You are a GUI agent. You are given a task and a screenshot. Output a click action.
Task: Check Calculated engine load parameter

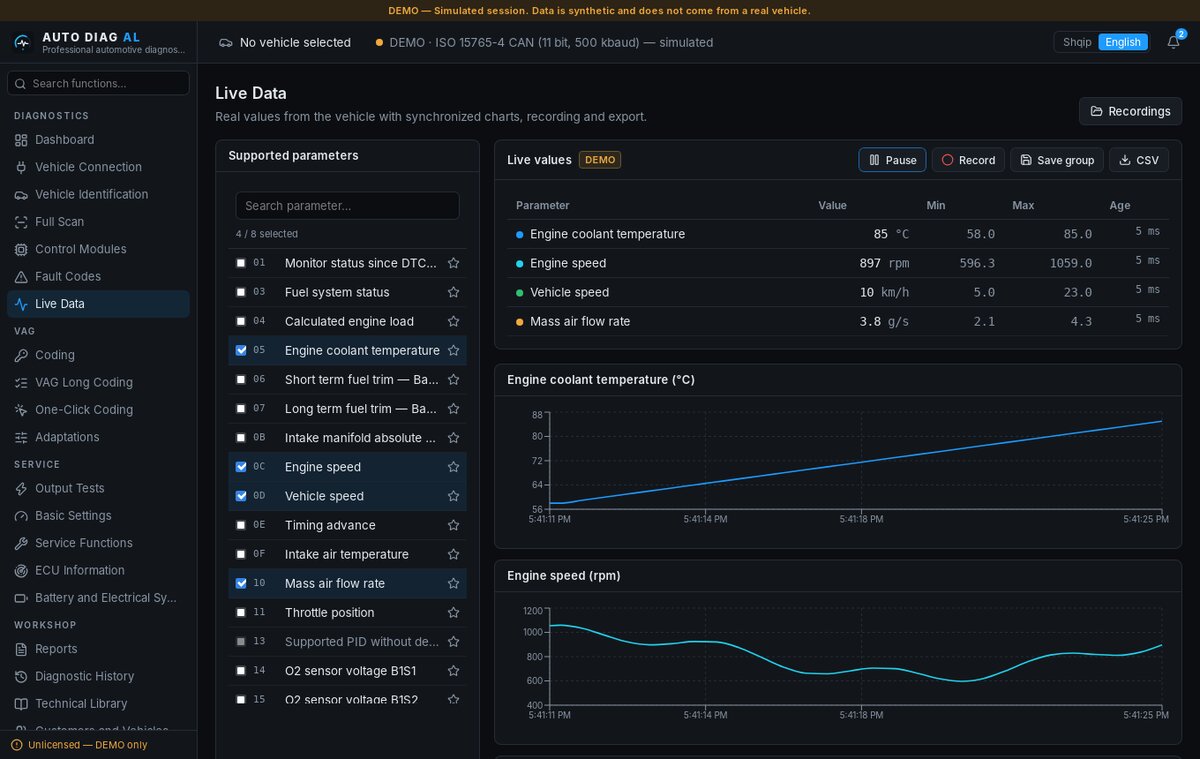241,321
